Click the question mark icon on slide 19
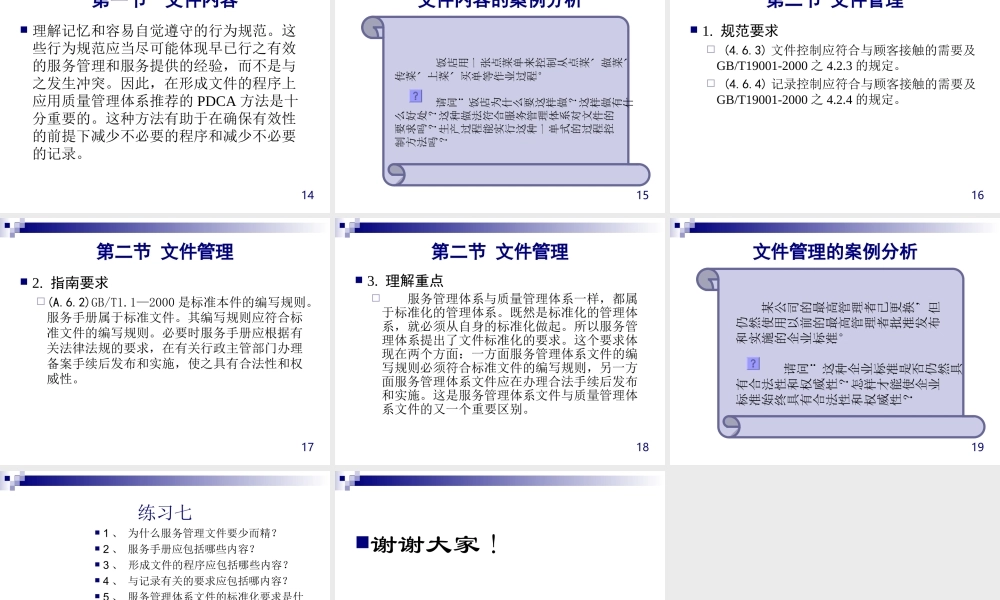This screenshot has width=1000, height=600. [751, 364]
